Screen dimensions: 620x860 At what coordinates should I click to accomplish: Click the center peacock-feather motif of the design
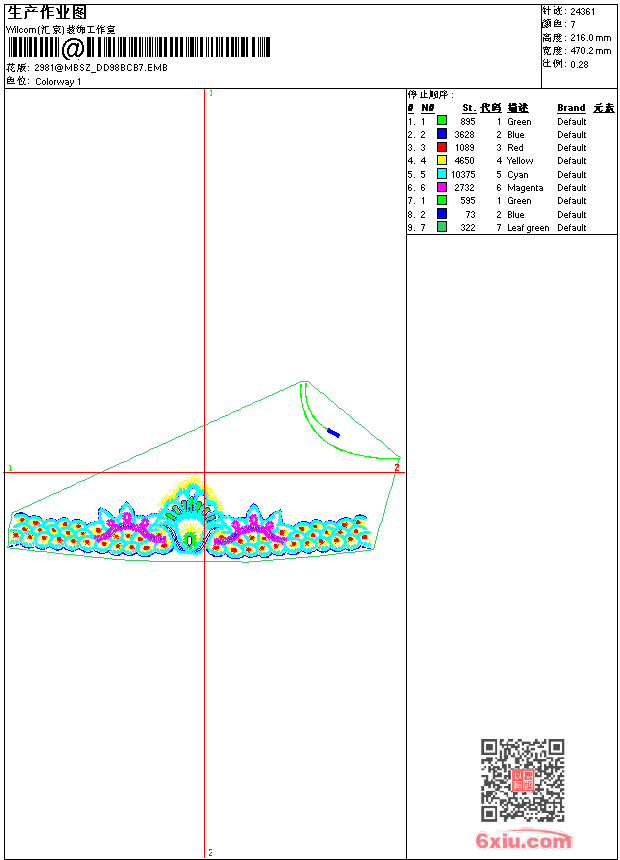190,517
